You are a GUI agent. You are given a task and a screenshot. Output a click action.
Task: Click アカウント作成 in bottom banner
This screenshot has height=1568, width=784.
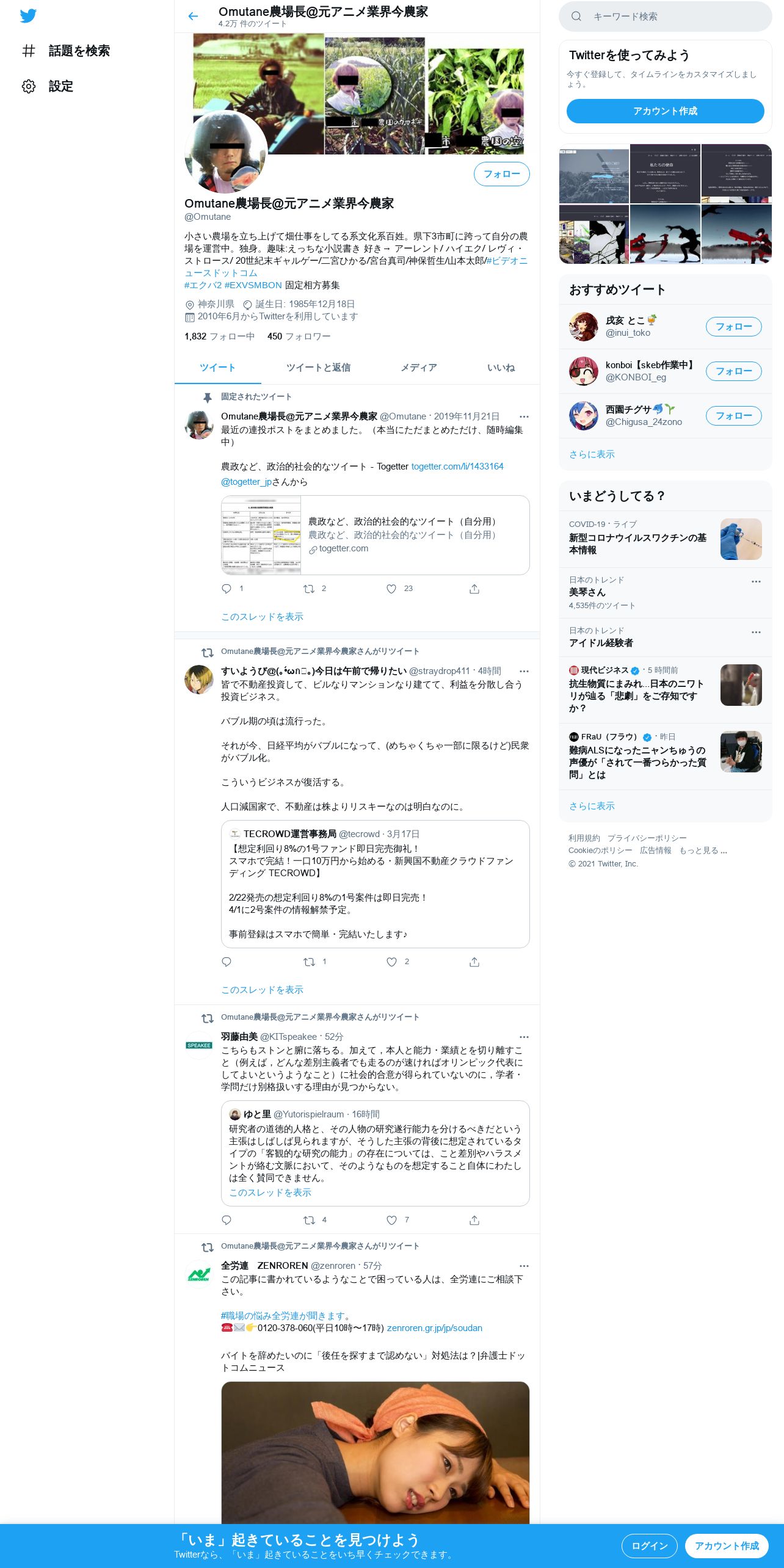[727, 1545]
